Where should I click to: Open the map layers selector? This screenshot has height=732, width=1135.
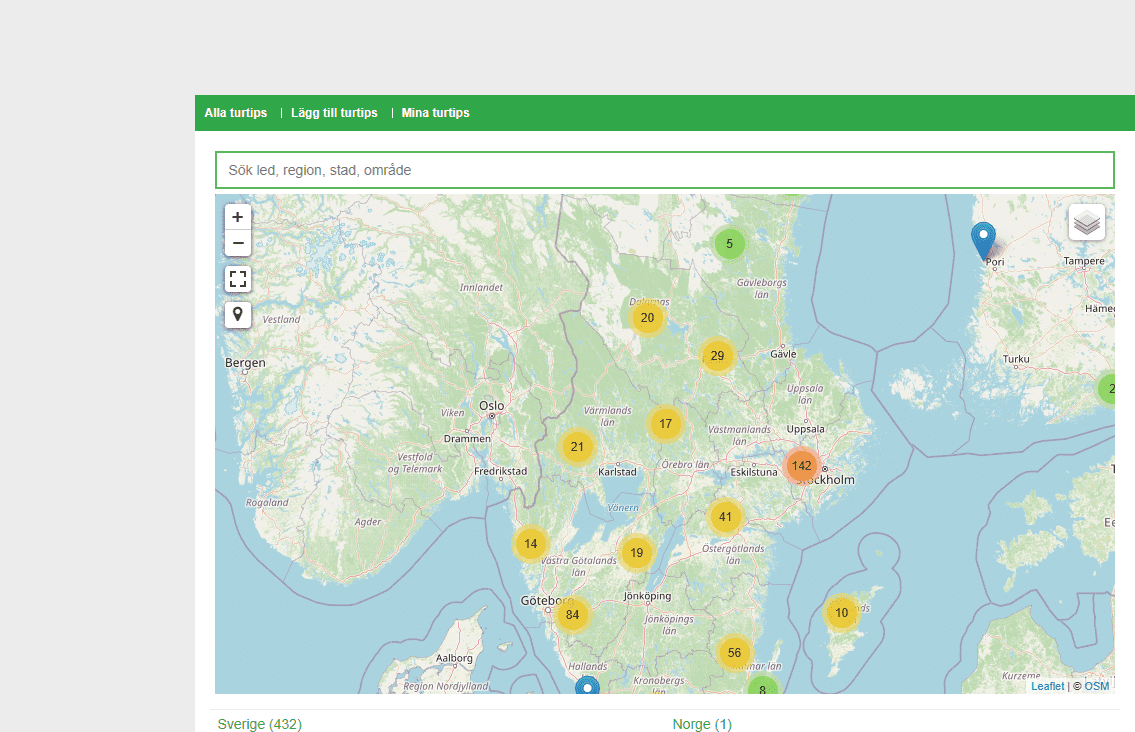point(1086,222)
